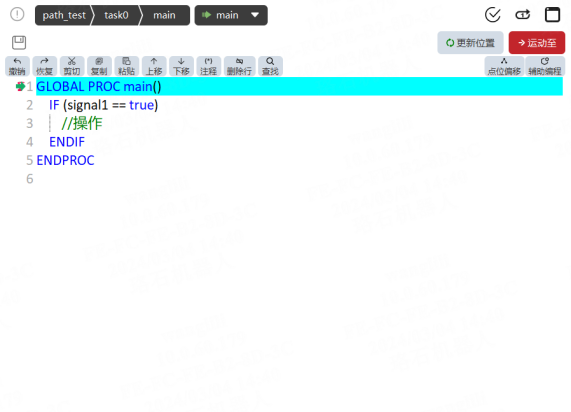Click the red 运动至 move-to button
Image resolution: width=571 pixels, height=412 pixels.
(x=537, y=43)
